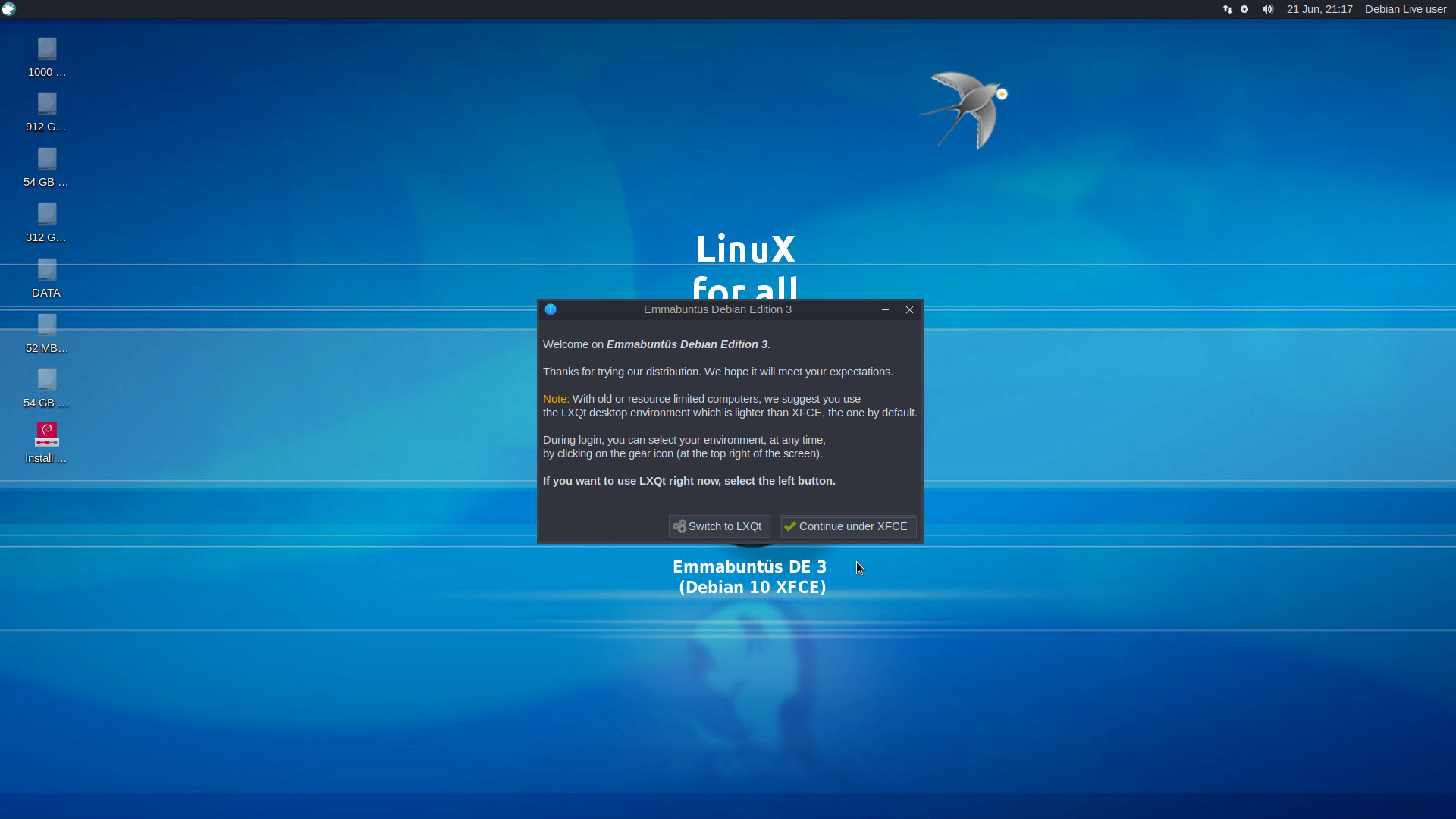Image resolution: width=1456 pixels, height=819 pixels.
Task: Open the Debian Live user menu
Action: point(1405,9)
